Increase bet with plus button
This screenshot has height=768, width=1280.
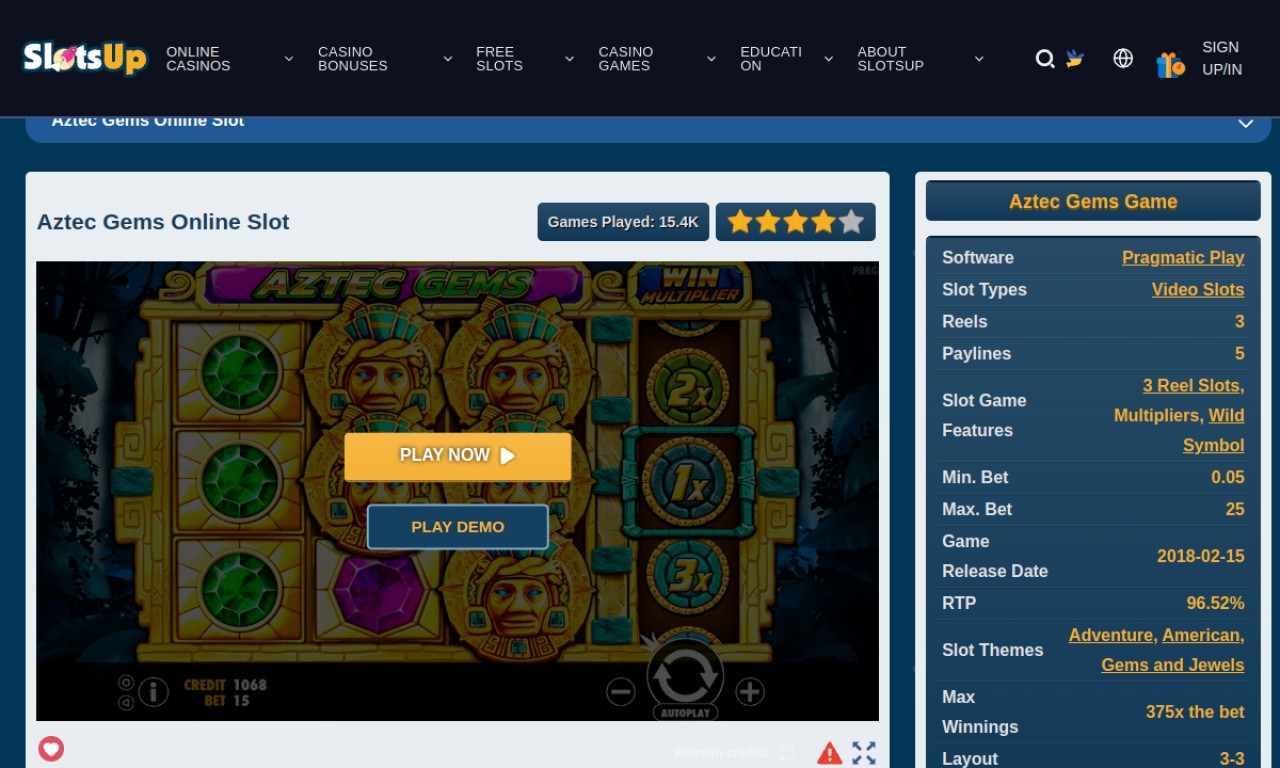[x=750, y=691]
